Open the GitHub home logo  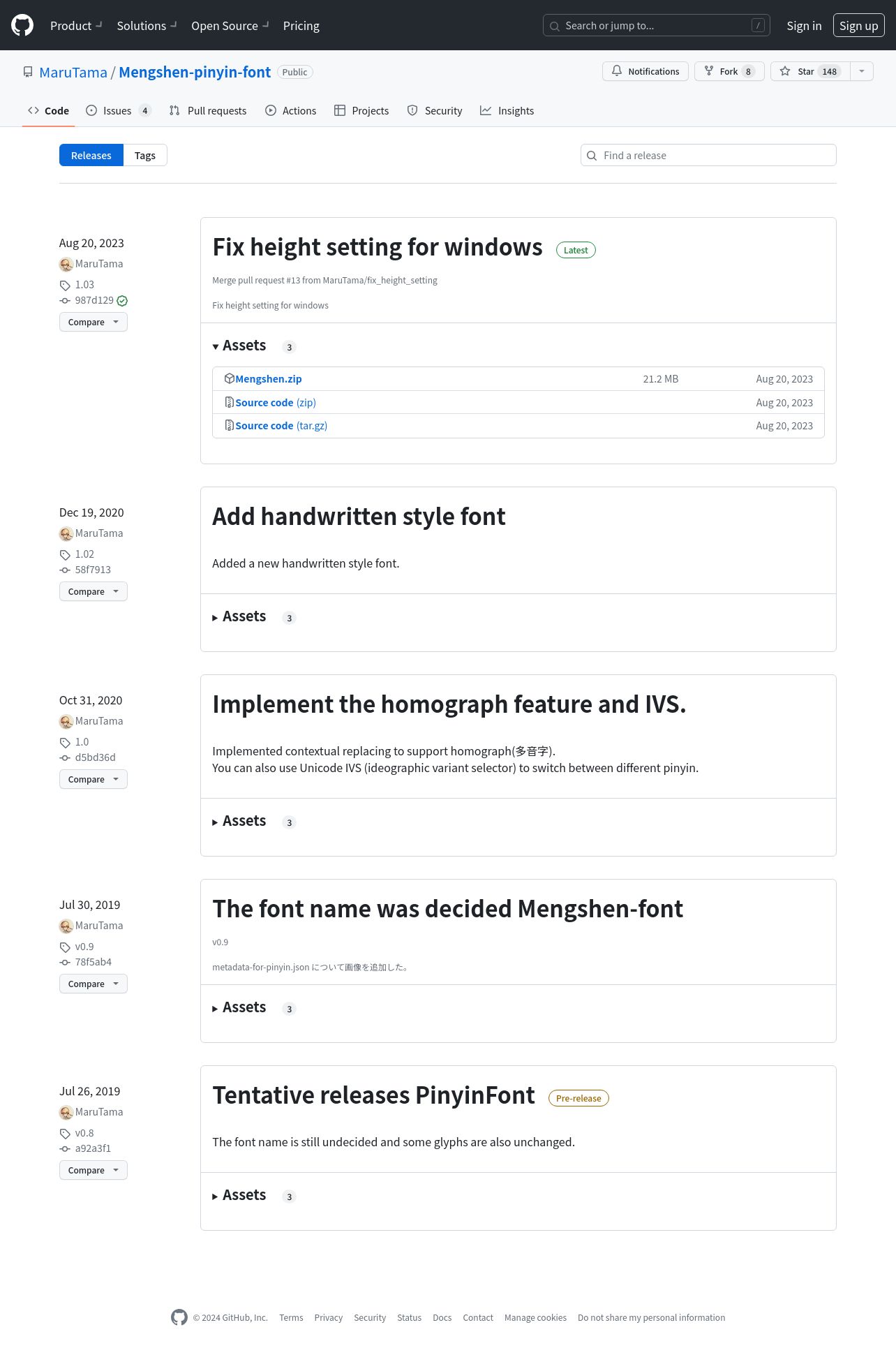[22, 26]
